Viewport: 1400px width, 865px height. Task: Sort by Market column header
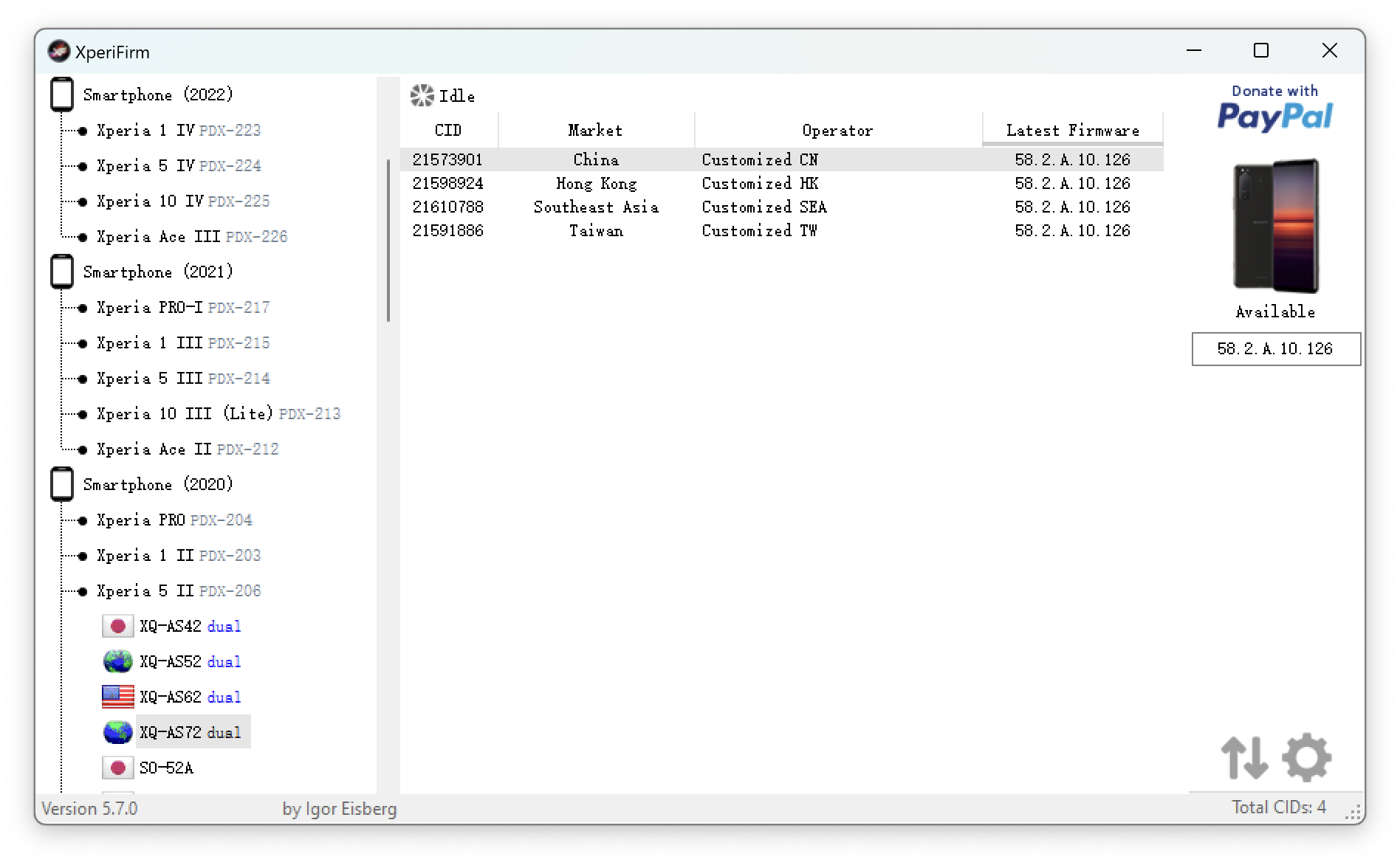pyautogui.click(x=597, y=130)
